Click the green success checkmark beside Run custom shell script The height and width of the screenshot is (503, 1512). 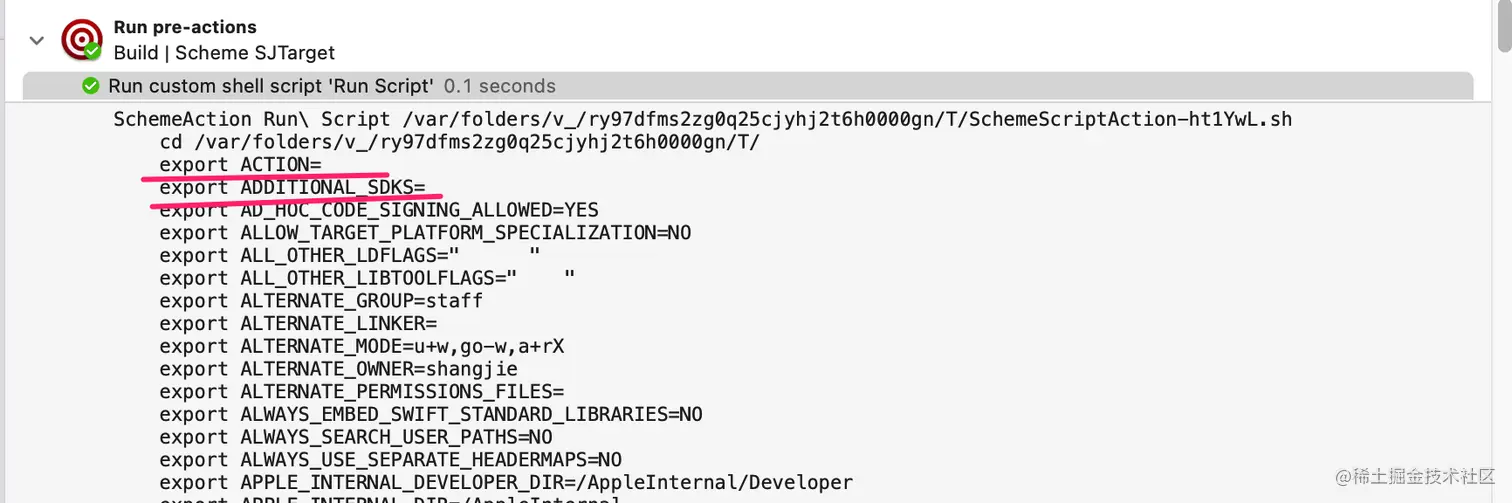(91, 86)
